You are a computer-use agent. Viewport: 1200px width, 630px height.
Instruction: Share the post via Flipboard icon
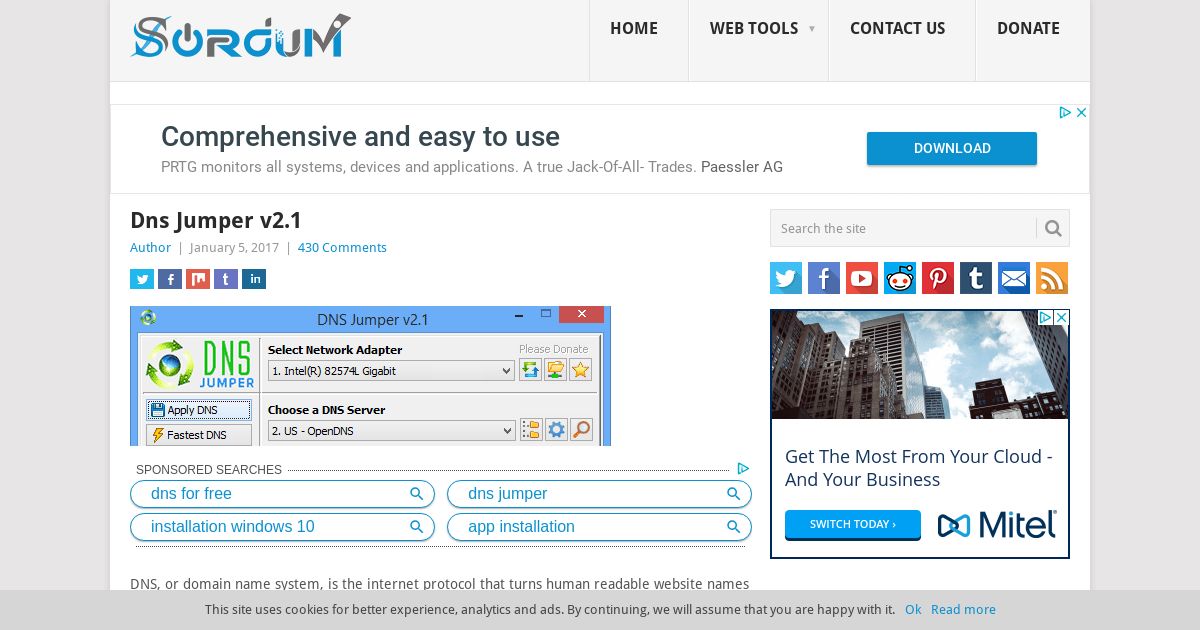pos(198,279)
